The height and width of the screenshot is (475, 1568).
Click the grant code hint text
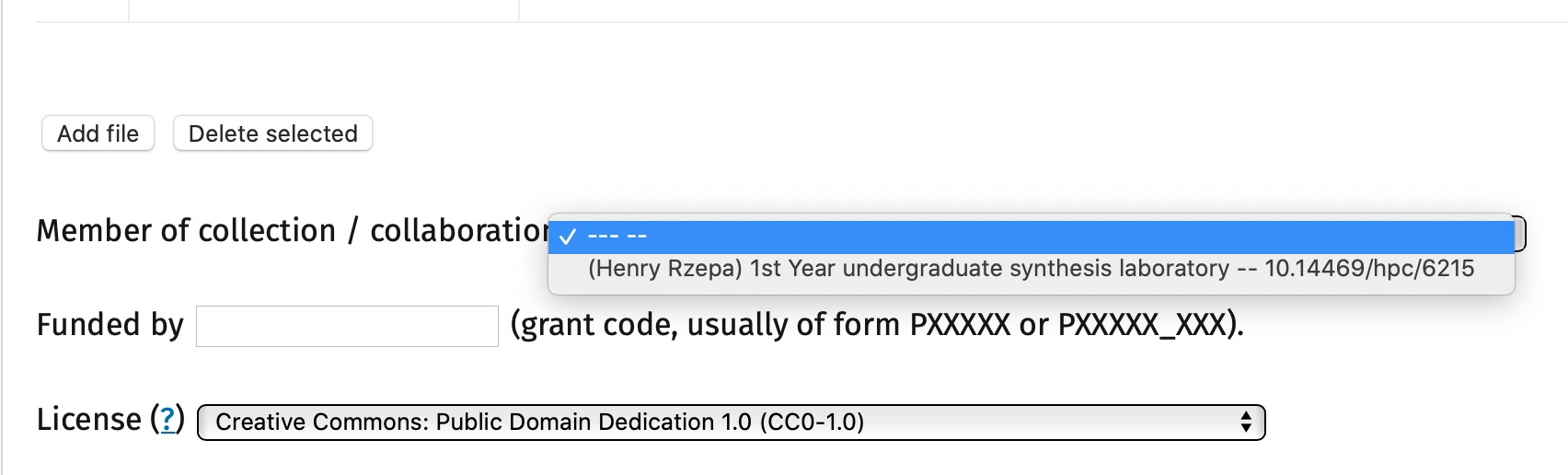(876, 325)
